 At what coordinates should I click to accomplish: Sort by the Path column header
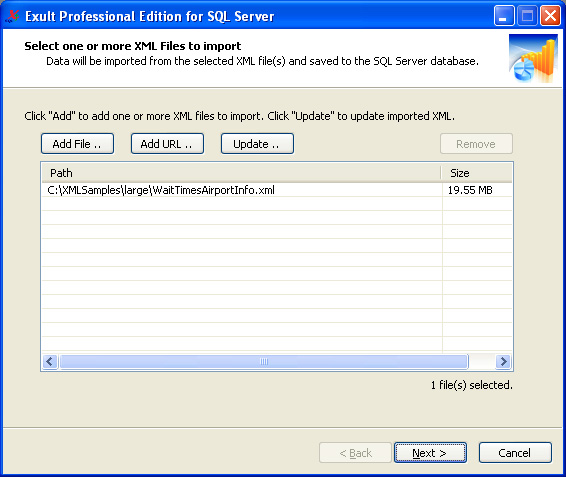[241, 173]
